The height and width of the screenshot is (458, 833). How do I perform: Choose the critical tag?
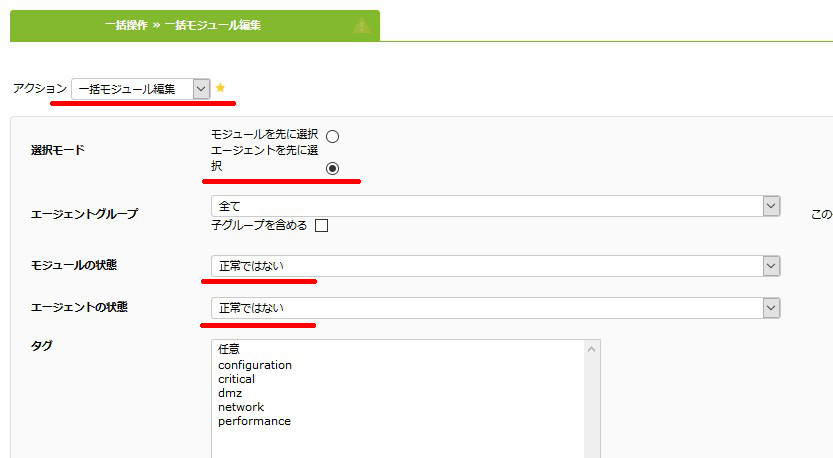[x=236, y=379]
